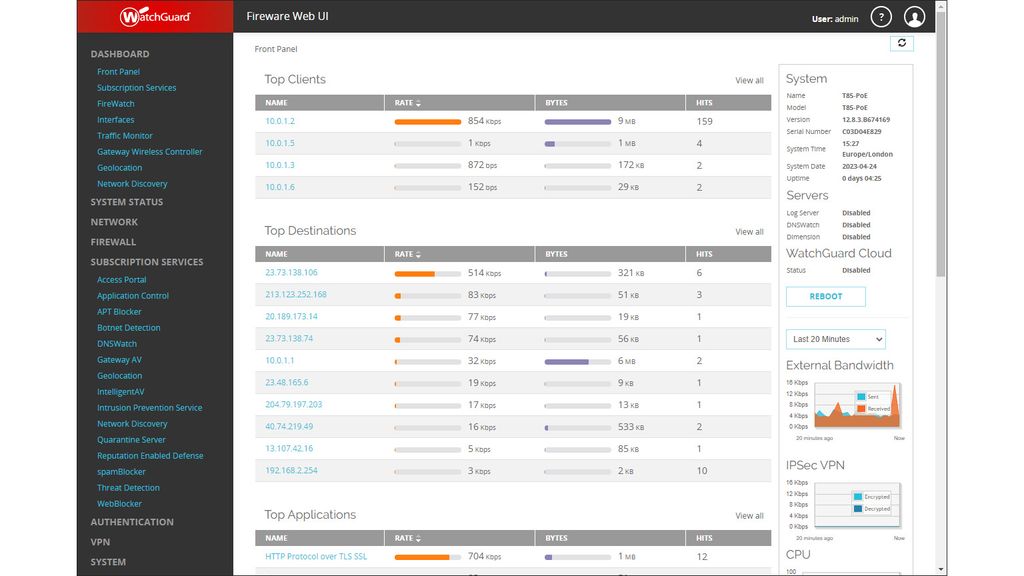The height and width of the screenshot is (576, 1024).
Task: Open the FireWatch dashboard page
Action: point(117,103)
